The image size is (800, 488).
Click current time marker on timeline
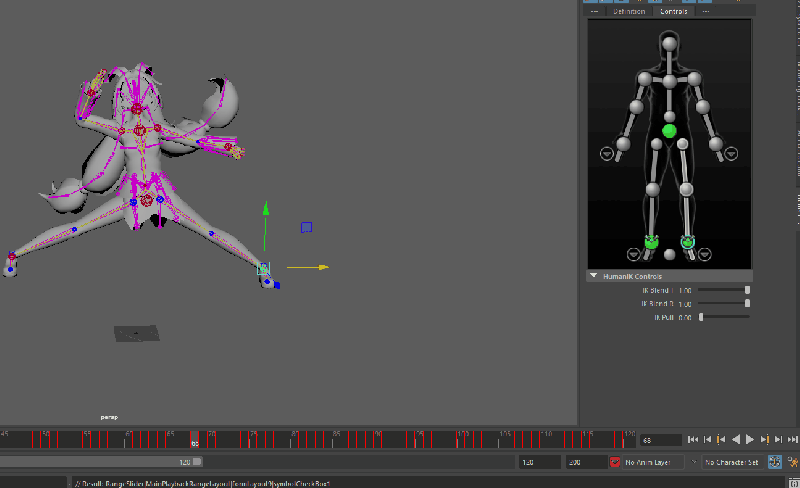tap(194, 440)
